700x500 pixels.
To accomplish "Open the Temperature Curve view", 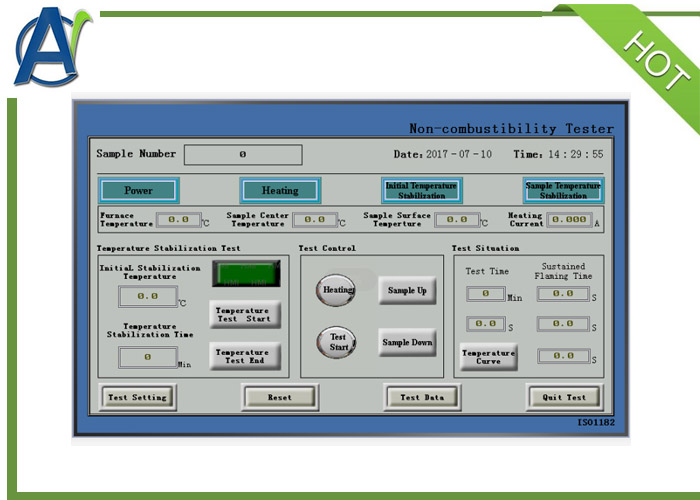I will pos(488,357).
